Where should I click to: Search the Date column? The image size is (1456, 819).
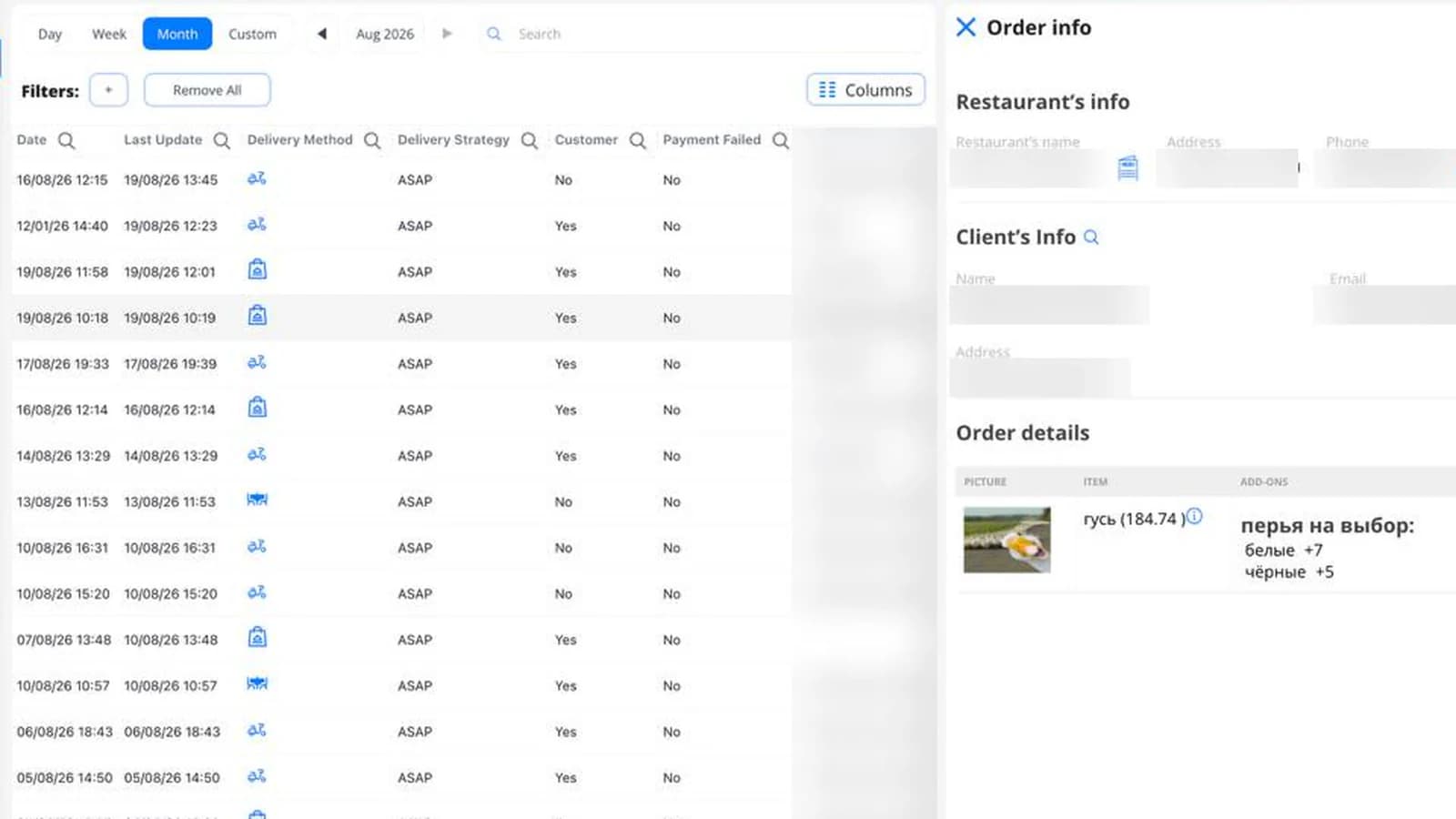[x=66, y=140]
